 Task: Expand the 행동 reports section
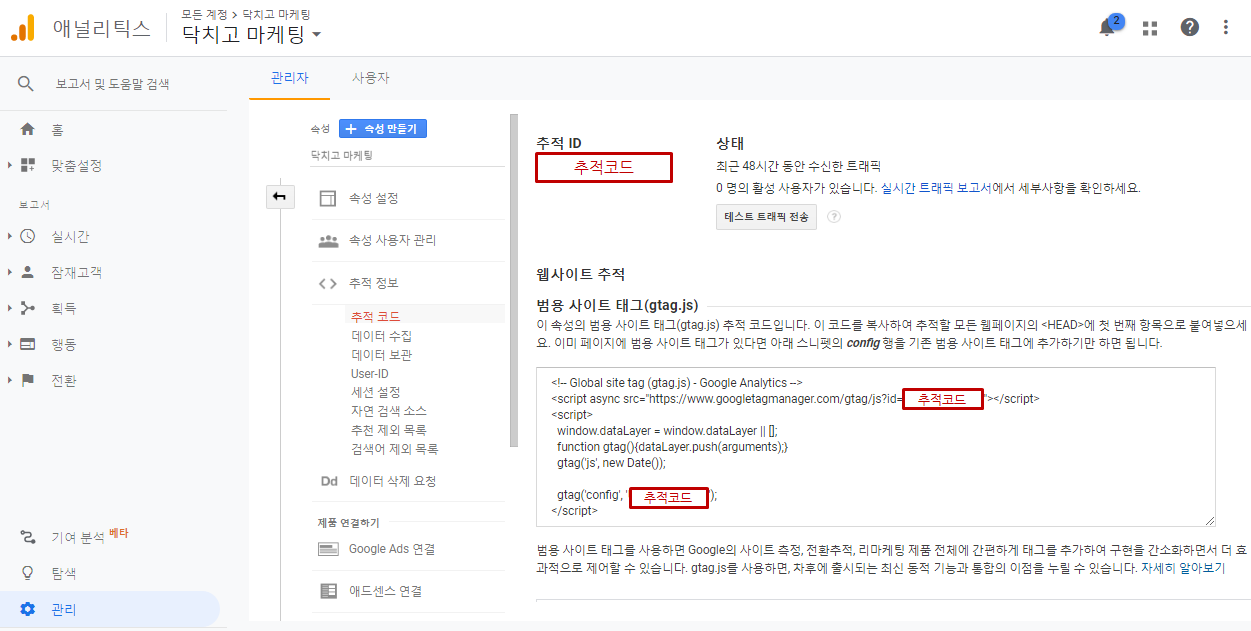tap(10, 344)
